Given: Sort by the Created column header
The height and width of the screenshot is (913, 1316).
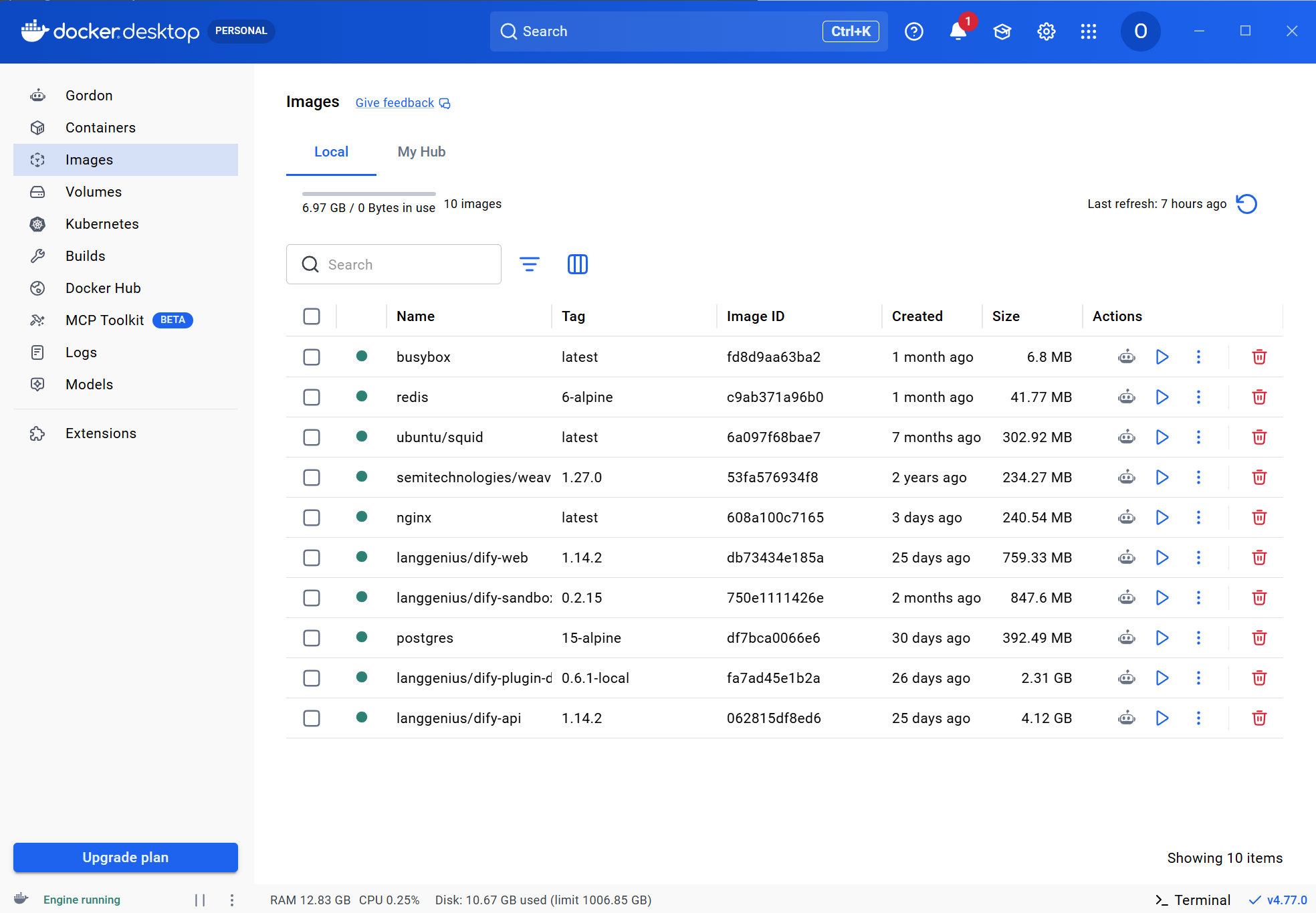Looking at the screenshot, I should coord(917,316).
